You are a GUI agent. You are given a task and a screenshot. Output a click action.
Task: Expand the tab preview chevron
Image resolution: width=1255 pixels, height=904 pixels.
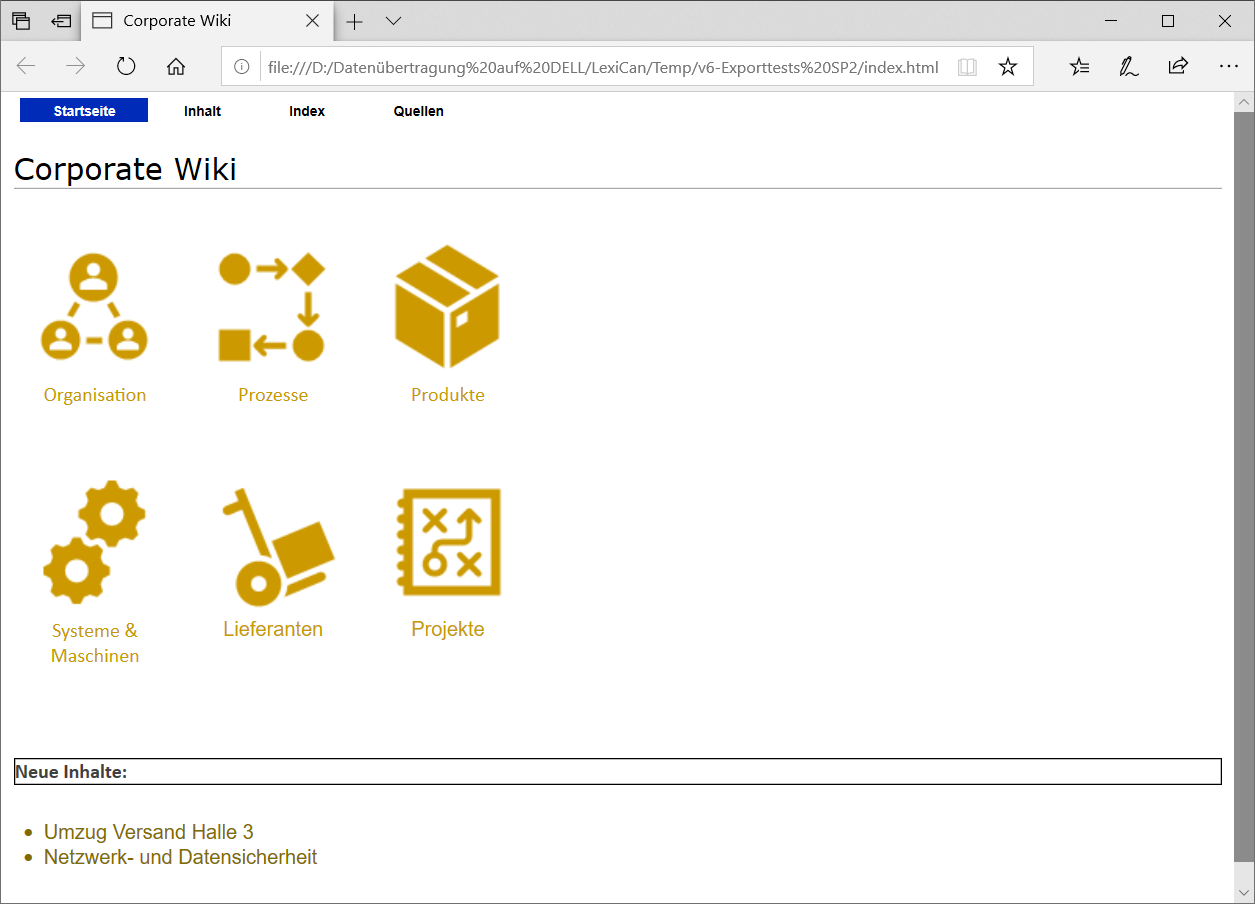click(x=394, y=21)
